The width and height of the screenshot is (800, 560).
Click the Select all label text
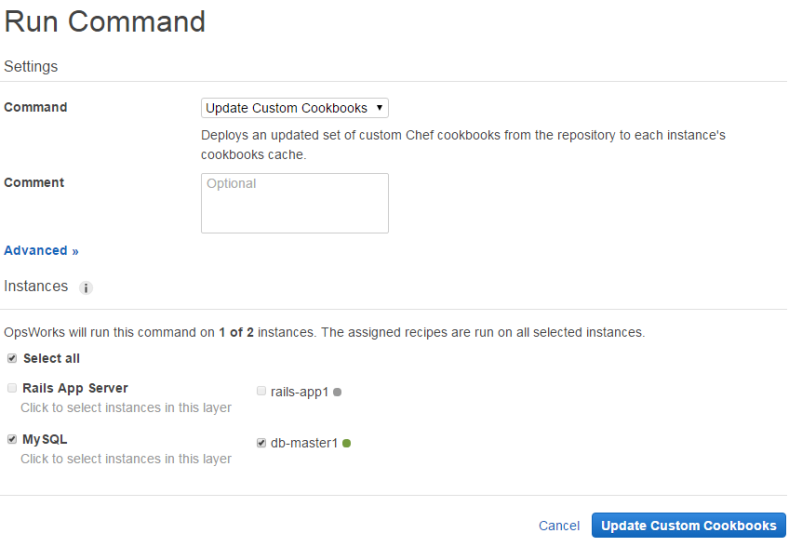51,358
